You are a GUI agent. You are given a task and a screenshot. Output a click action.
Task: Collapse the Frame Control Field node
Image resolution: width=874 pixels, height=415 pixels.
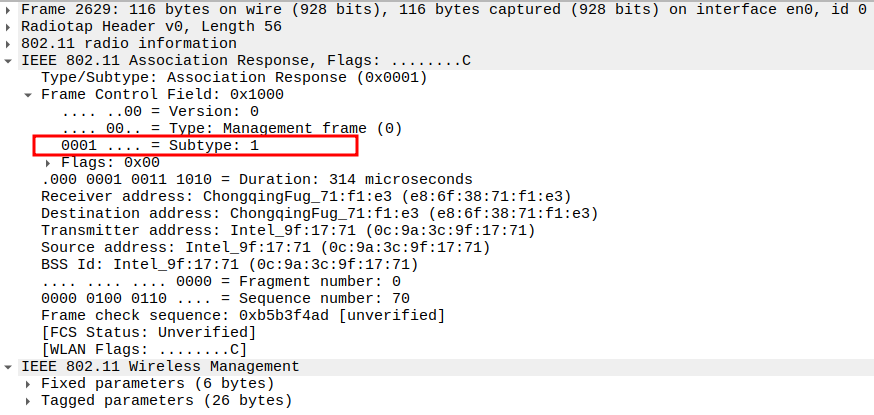point(29,95)
